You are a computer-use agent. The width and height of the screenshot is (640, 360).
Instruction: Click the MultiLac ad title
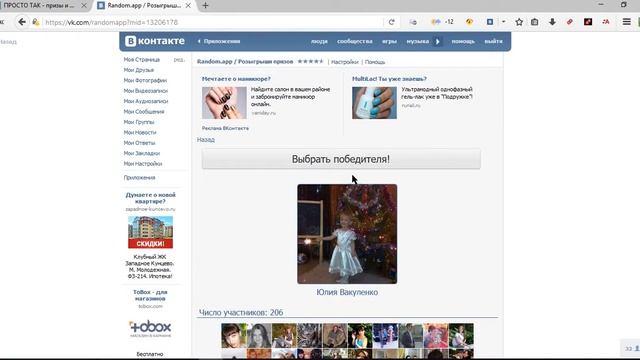pos(389,79)
